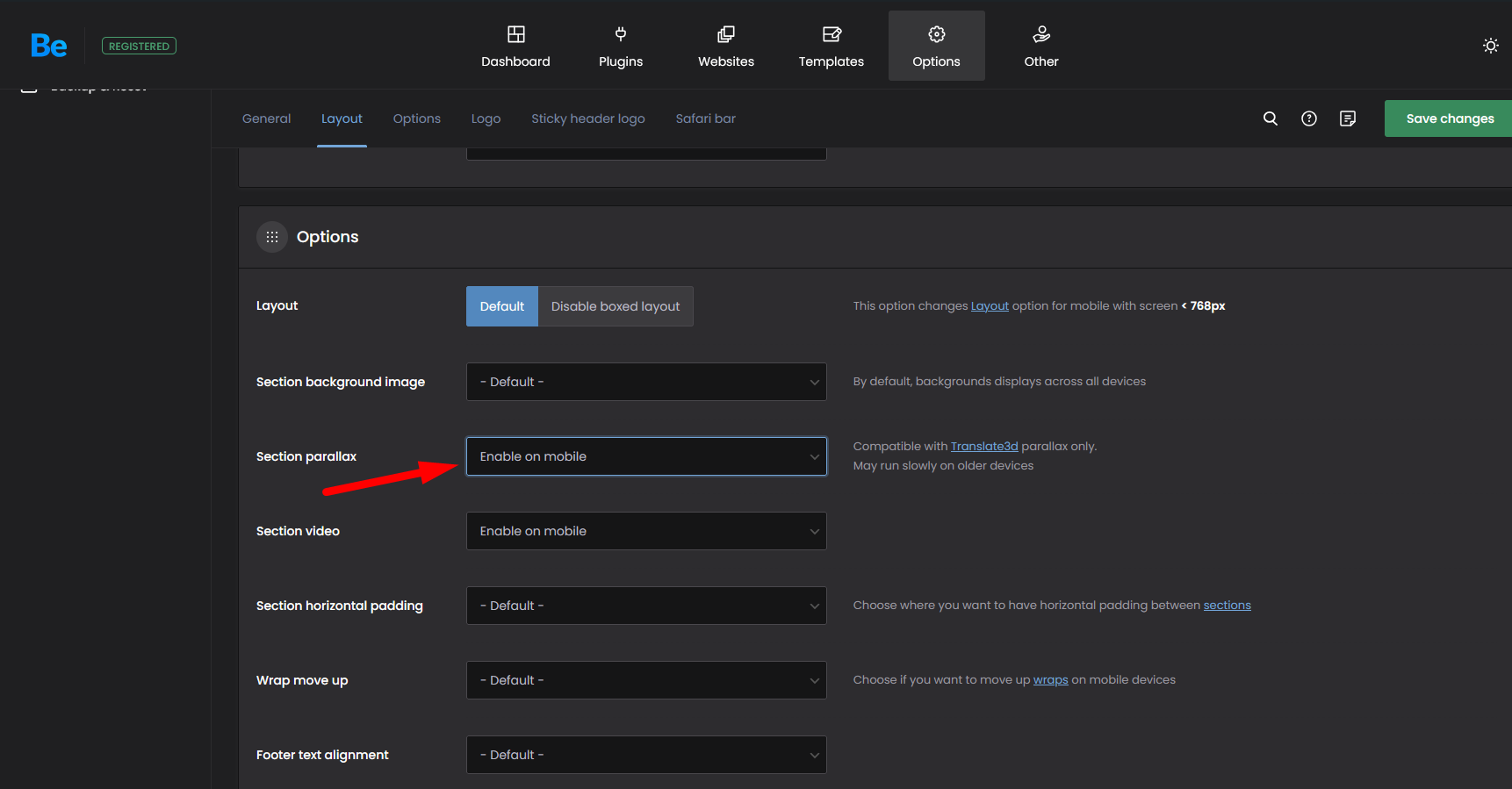Open the Plugins section
1512x789 pixels.
coord(621,46)
